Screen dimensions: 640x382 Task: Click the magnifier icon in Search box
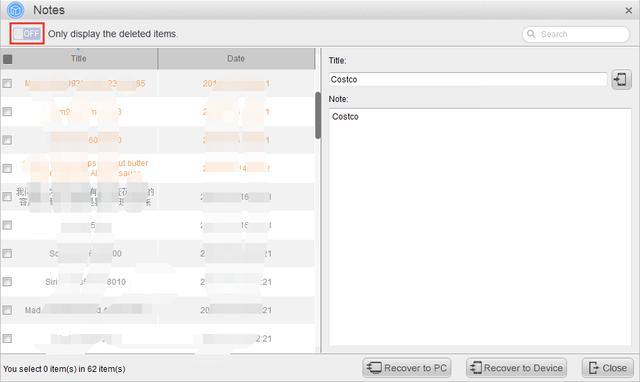click(x=531, y=34)
